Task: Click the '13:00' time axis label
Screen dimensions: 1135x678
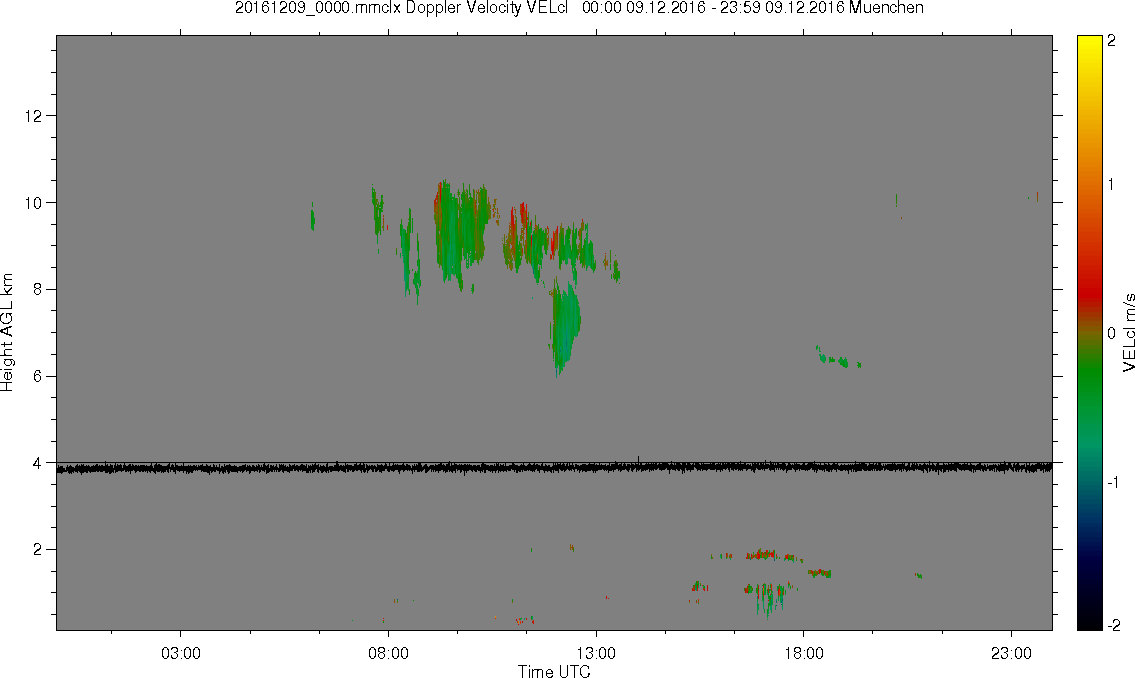Action: click(596, 653)
